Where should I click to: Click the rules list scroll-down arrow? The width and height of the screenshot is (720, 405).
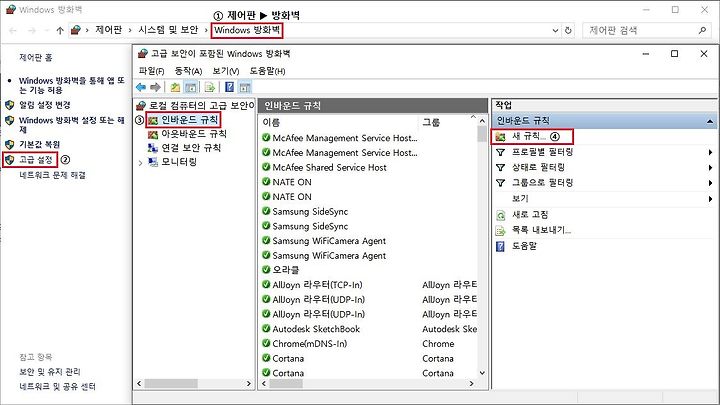point(482,373)
